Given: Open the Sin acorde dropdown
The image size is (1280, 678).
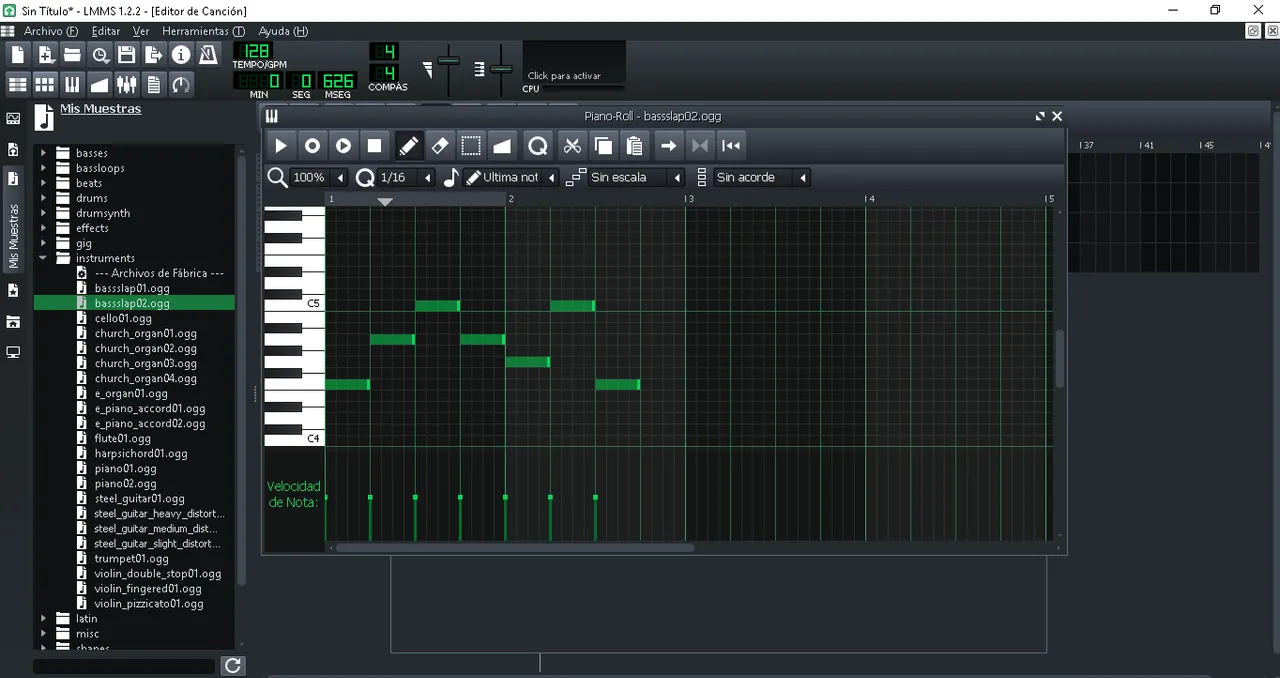Looking at the screenshot, I should 762,177.
